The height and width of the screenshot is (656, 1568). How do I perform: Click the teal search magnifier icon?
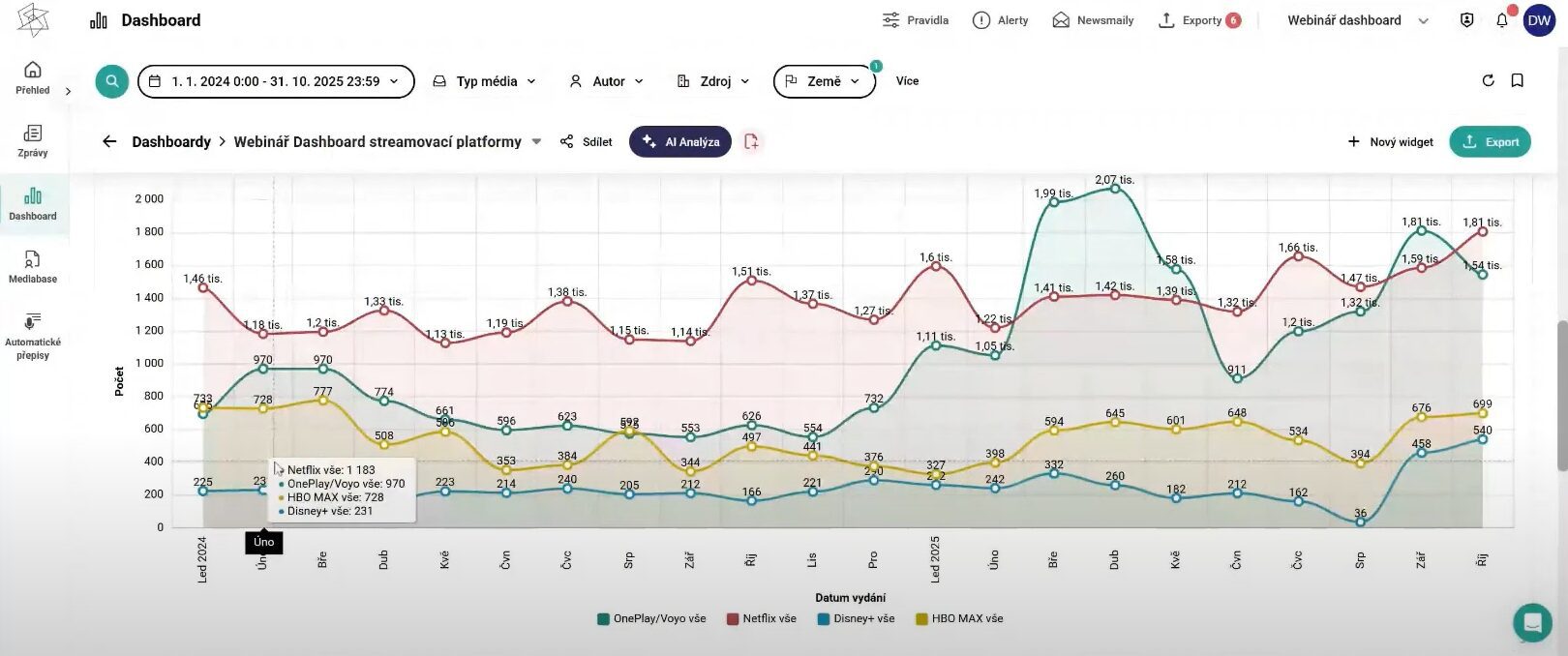click(112, 81)
